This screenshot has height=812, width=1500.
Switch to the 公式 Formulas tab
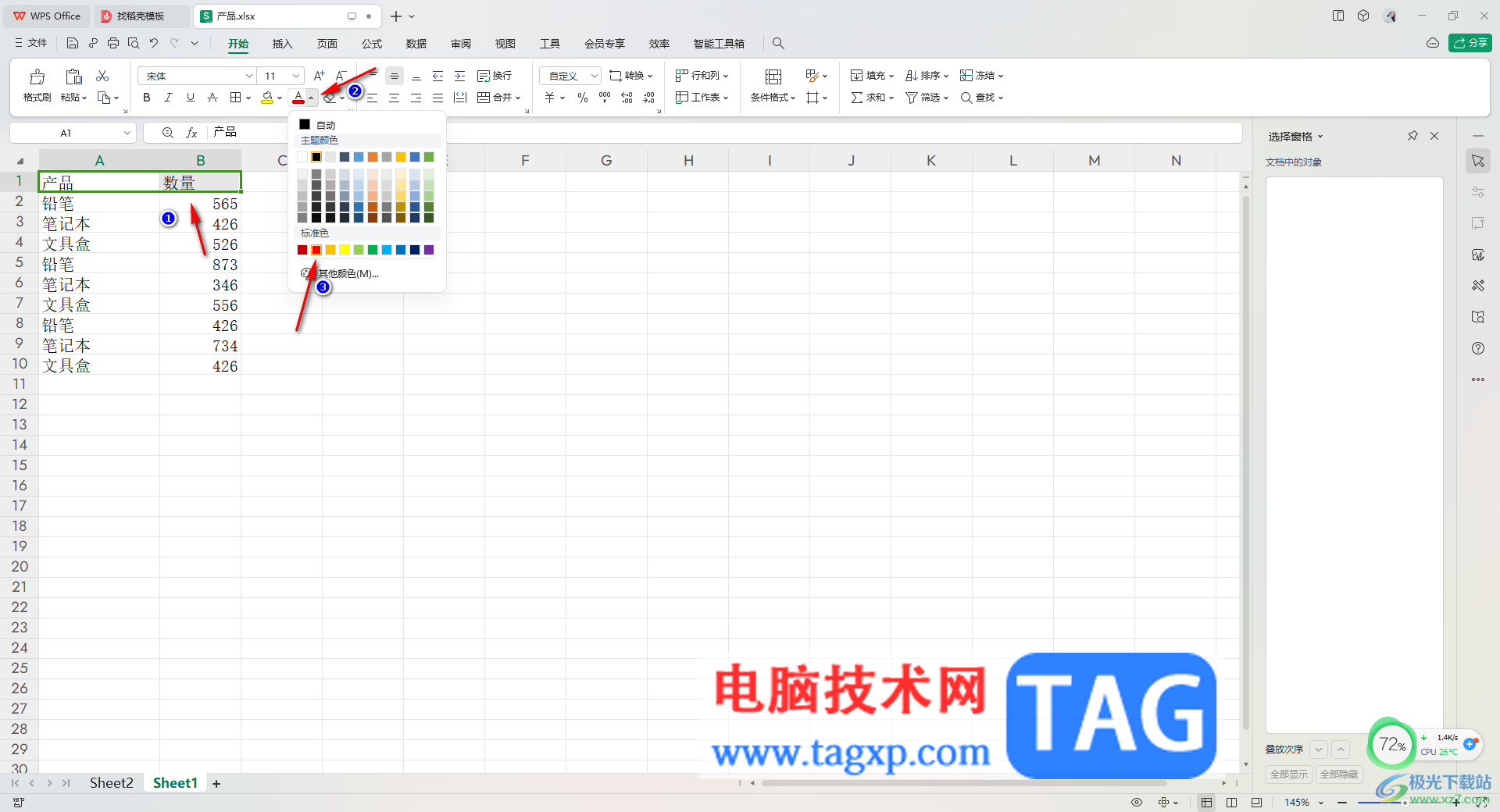372,44
